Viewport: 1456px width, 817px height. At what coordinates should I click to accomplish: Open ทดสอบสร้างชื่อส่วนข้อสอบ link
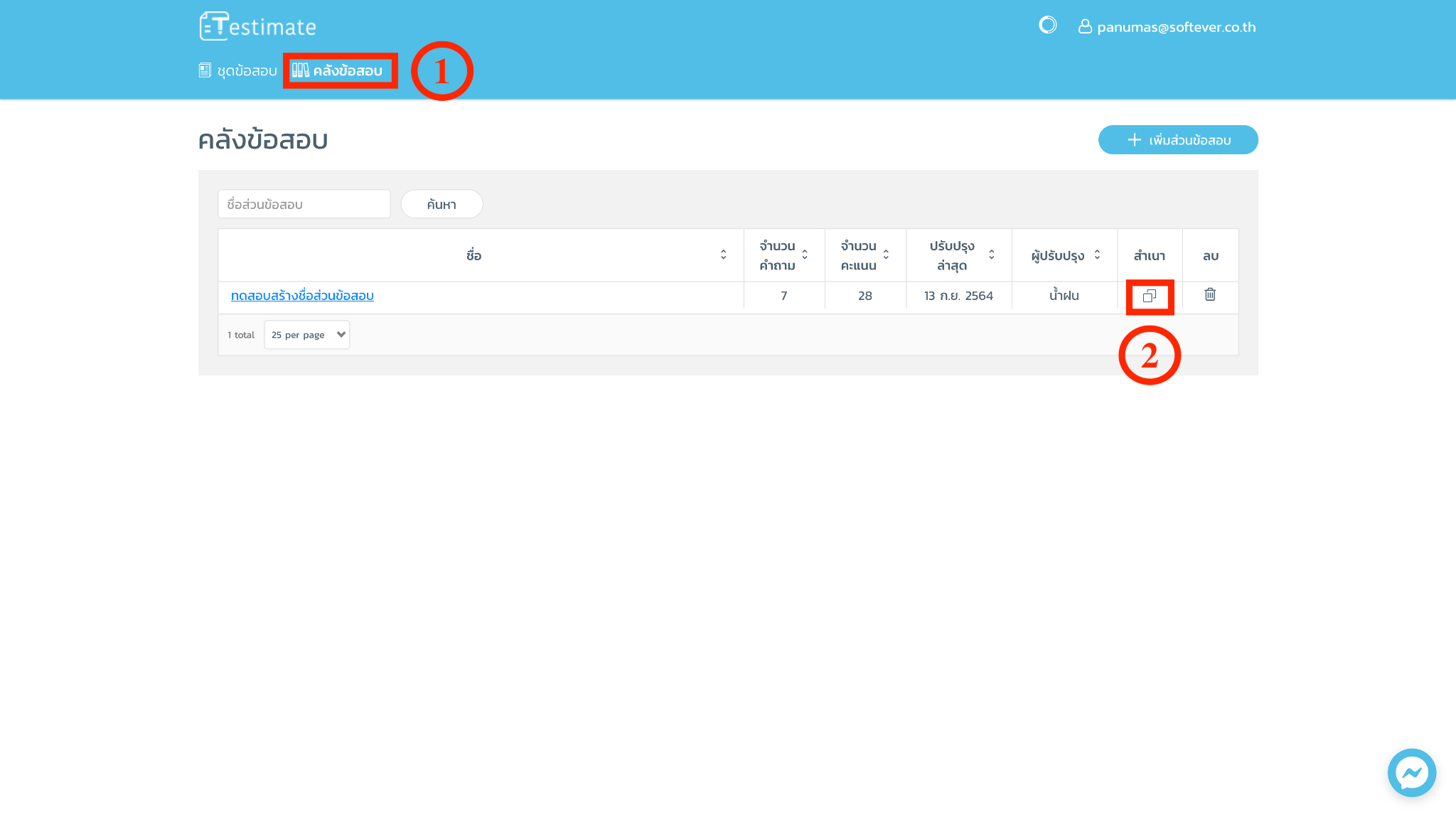[x=302, y=296]
